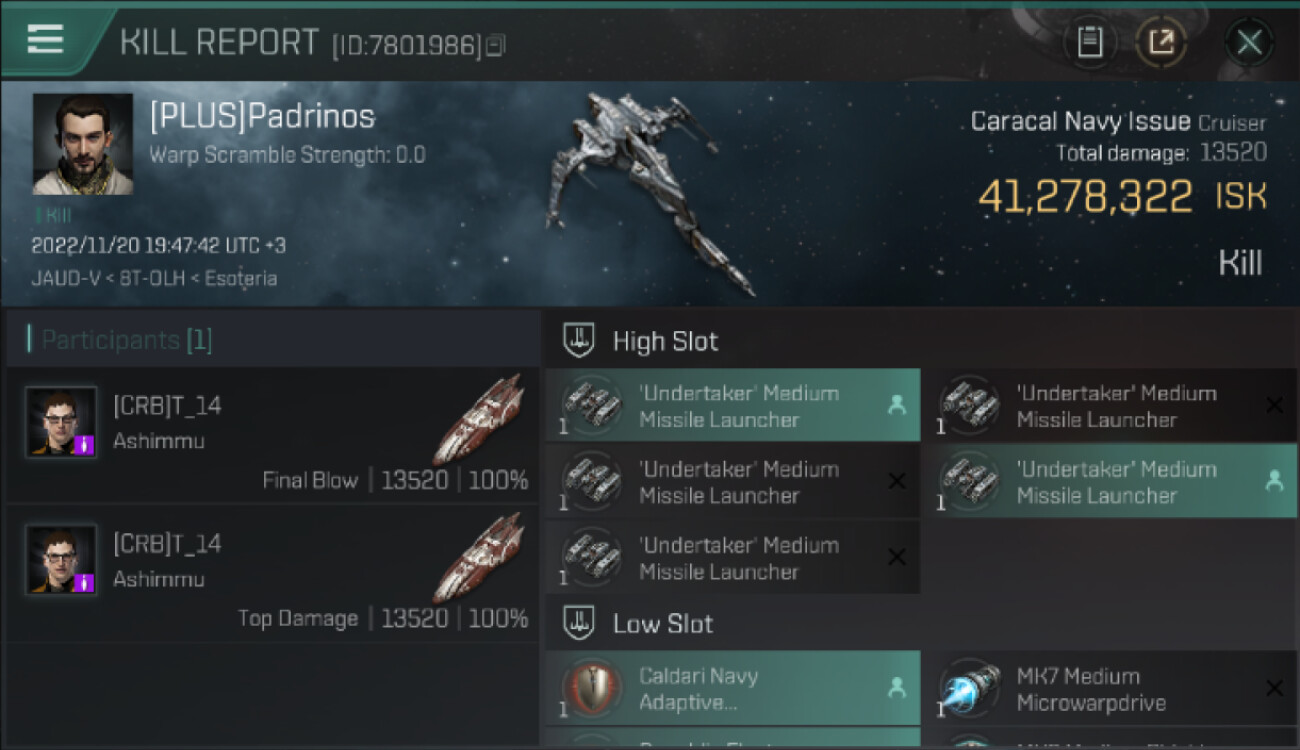Click the Ashimmu ship icon on Final Blow row
This screenshot has width=1300, height=750.
click(478, 420)
